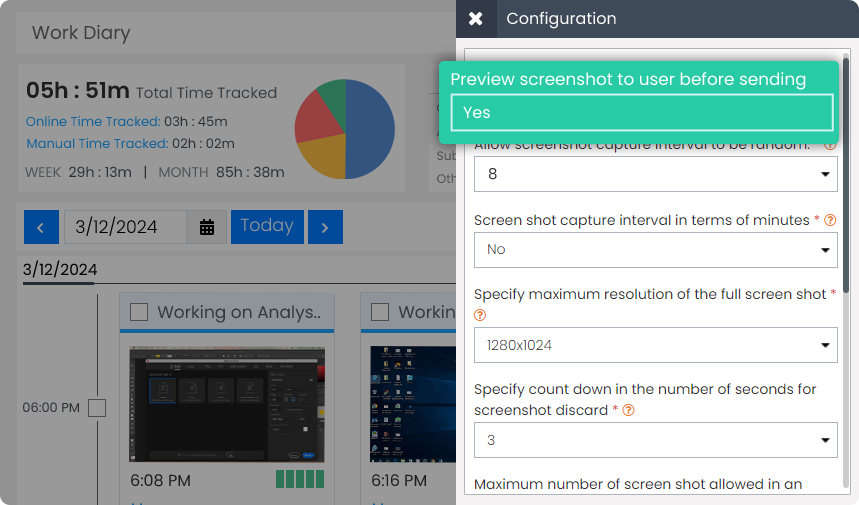Click help icon for maximum resolution setting

(x=480, y=315)
